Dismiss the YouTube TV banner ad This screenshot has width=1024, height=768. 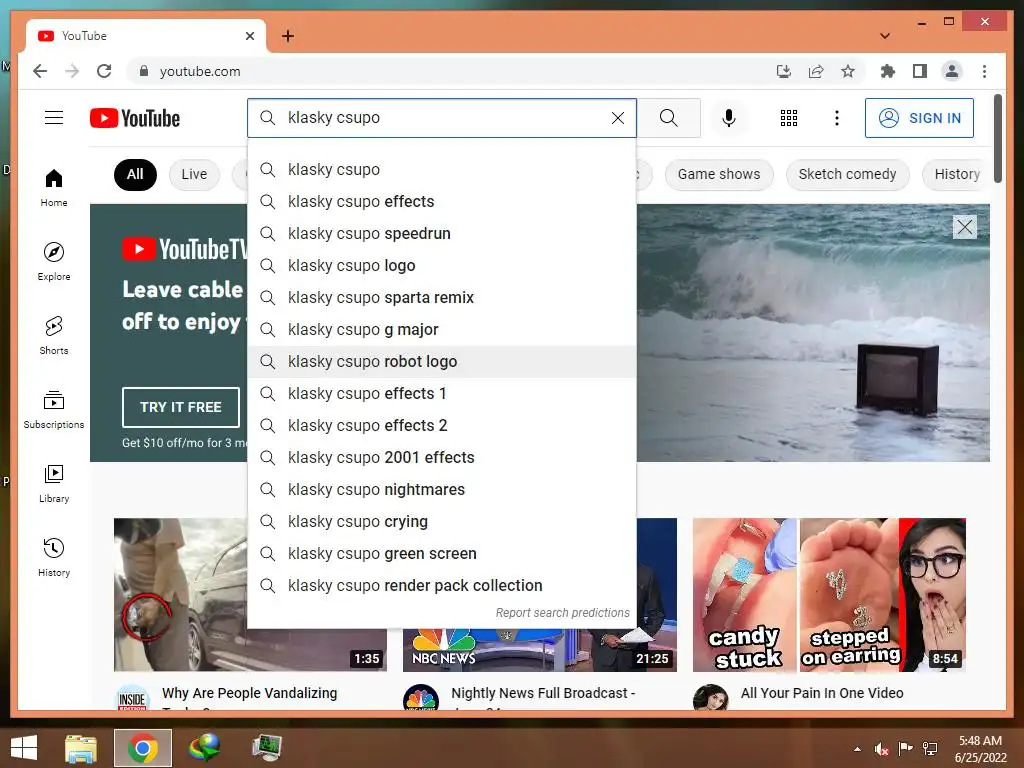(965, 227)
